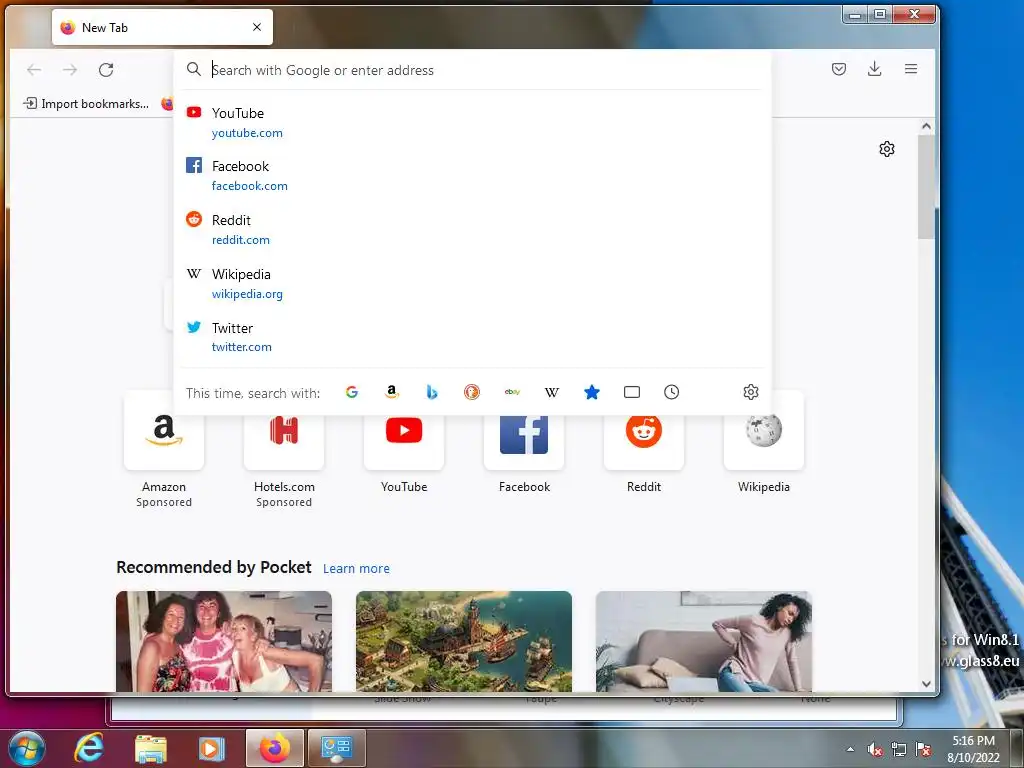Click Action Center flag tray icon
The width and height of the screenshot is (1024, 768).
[x=923, y=750]
